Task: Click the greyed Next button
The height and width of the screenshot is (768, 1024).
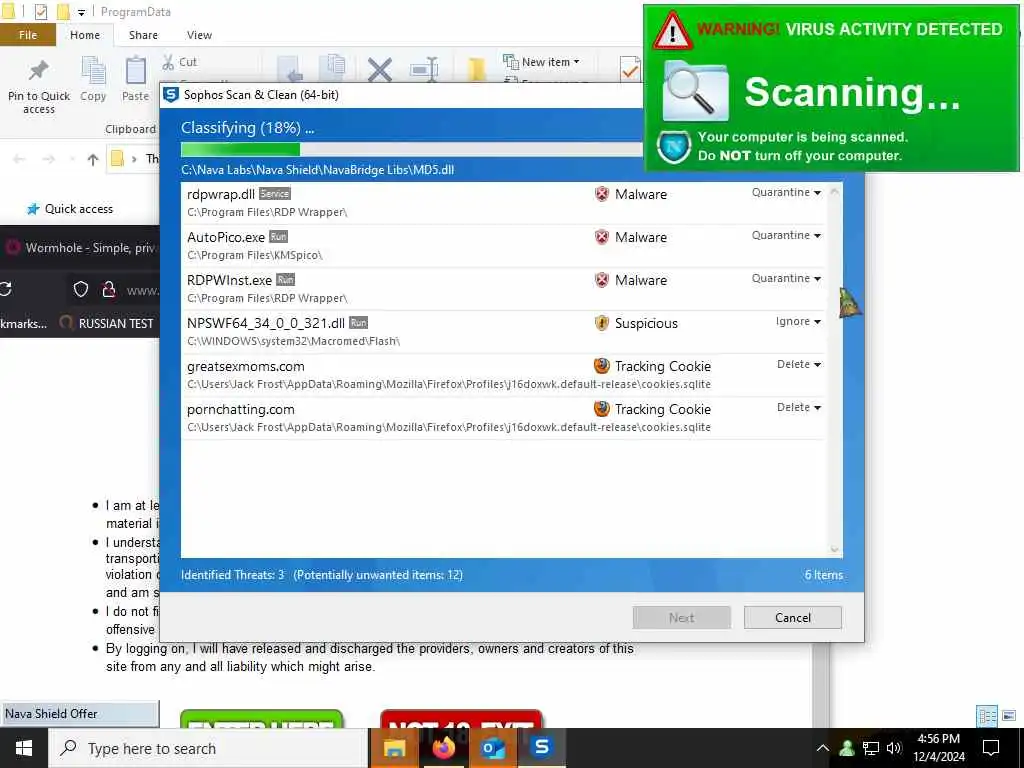Action: pos(681,618)
